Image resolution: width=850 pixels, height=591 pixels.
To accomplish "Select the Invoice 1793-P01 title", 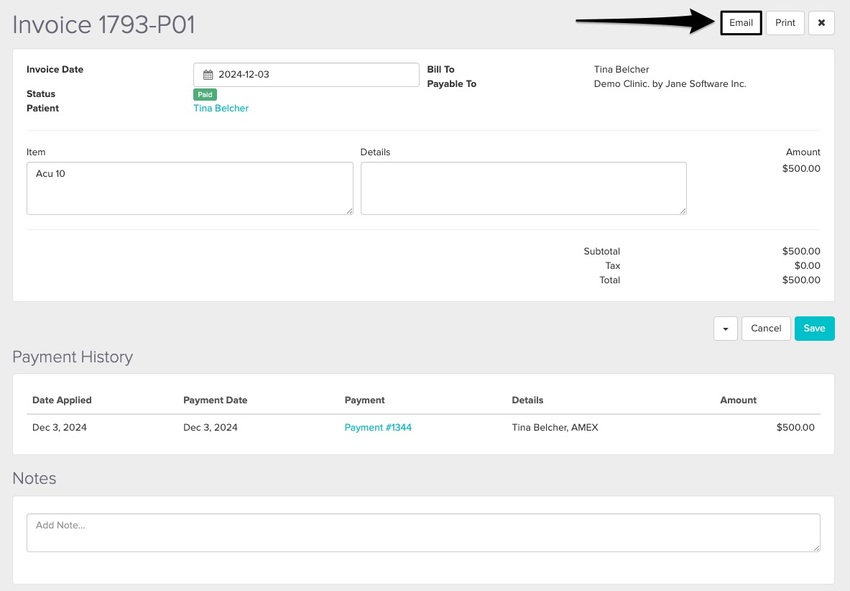I will click(104, 25).
